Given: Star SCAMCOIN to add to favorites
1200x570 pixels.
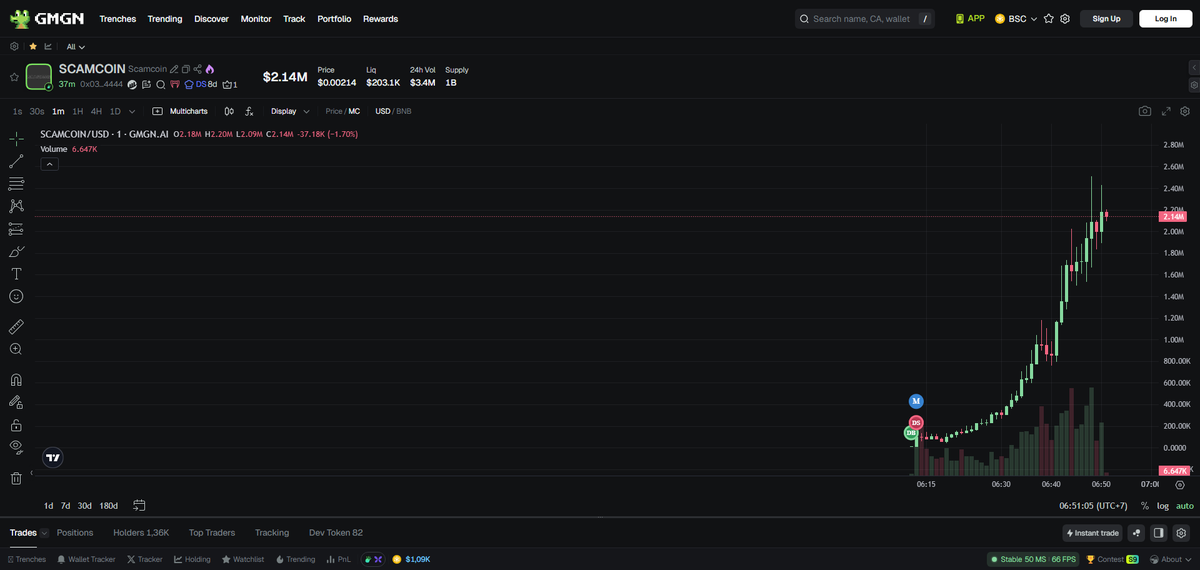Looking at the screenshot, I should (14, 76).
